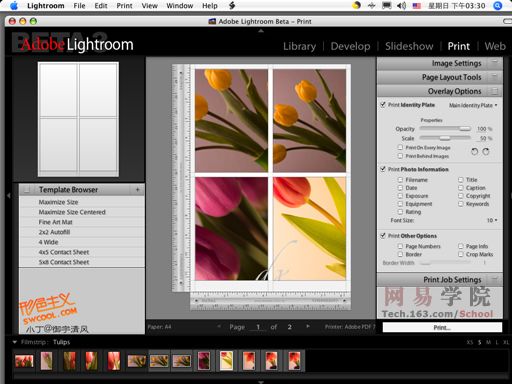The image size is (512, 384).
Task: Open the Spotlight search icon
Action: [x=497, y=6]
